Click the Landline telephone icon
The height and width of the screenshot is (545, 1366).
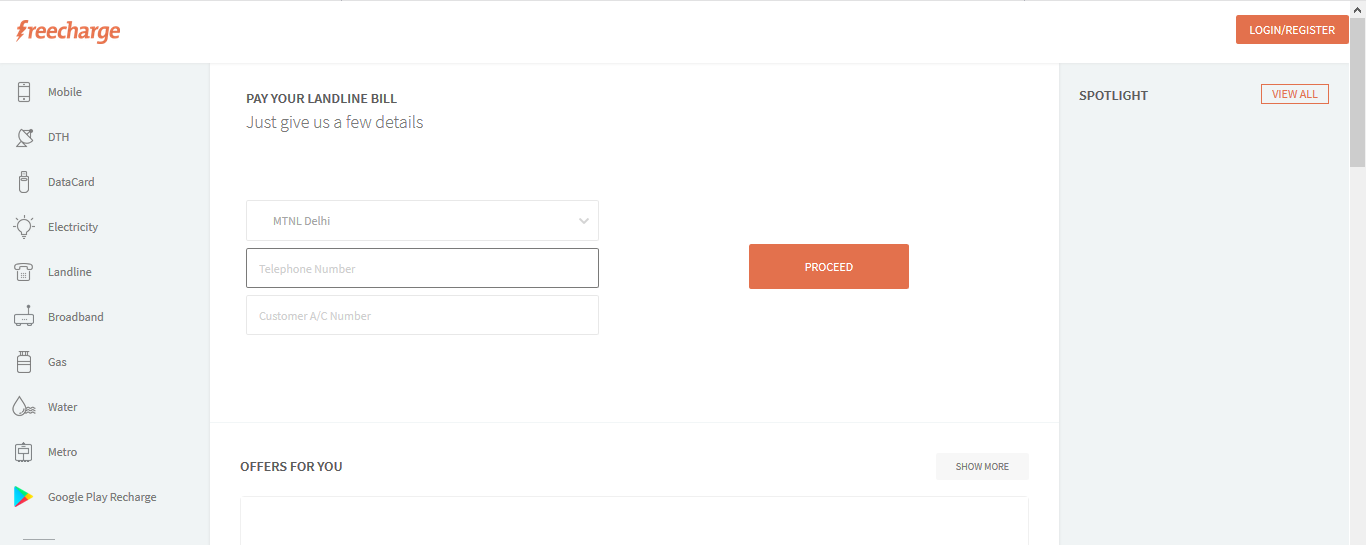24,272
